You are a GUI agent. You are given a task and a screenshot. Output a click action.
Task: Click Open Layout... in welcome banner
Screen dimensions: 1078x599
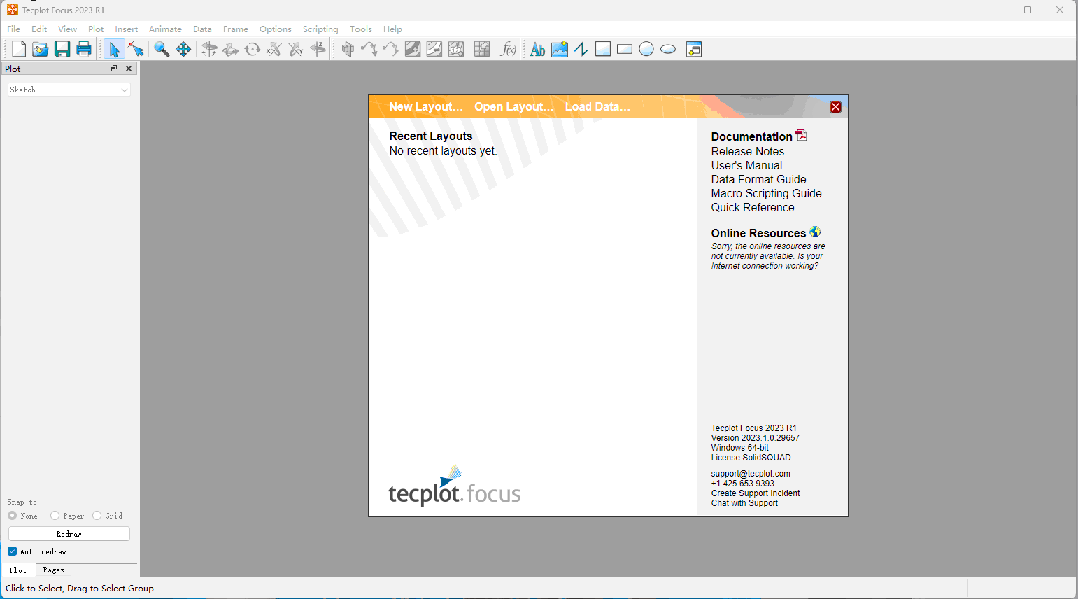(x=514, y=107)
